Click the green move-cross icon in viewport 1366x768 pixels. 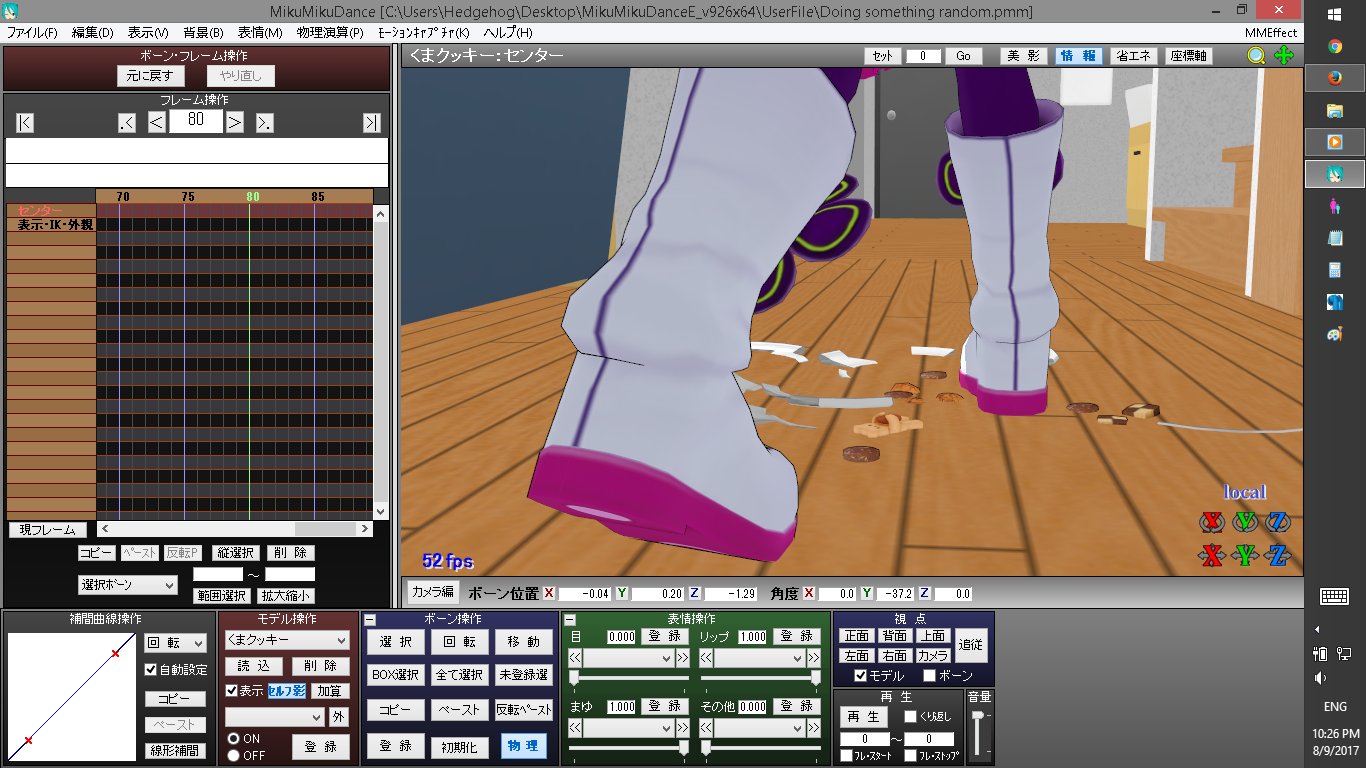[x=1283, y=56]
